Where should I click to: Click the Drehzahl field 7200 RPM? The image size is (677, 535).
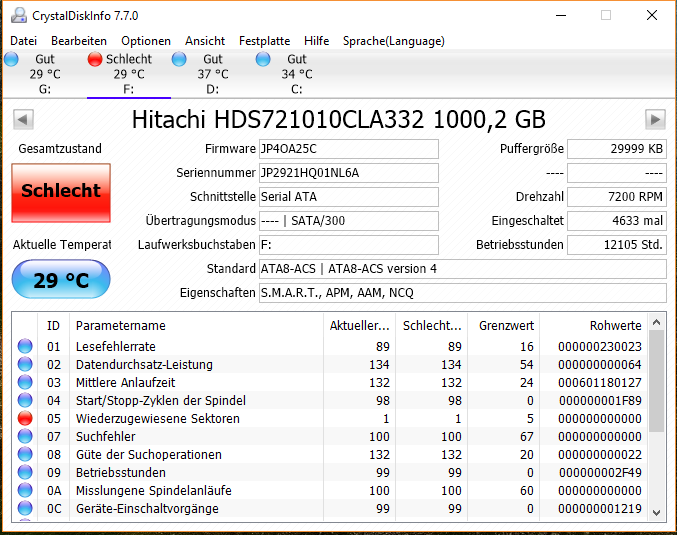pyautogui.click(x=617, y=197)
